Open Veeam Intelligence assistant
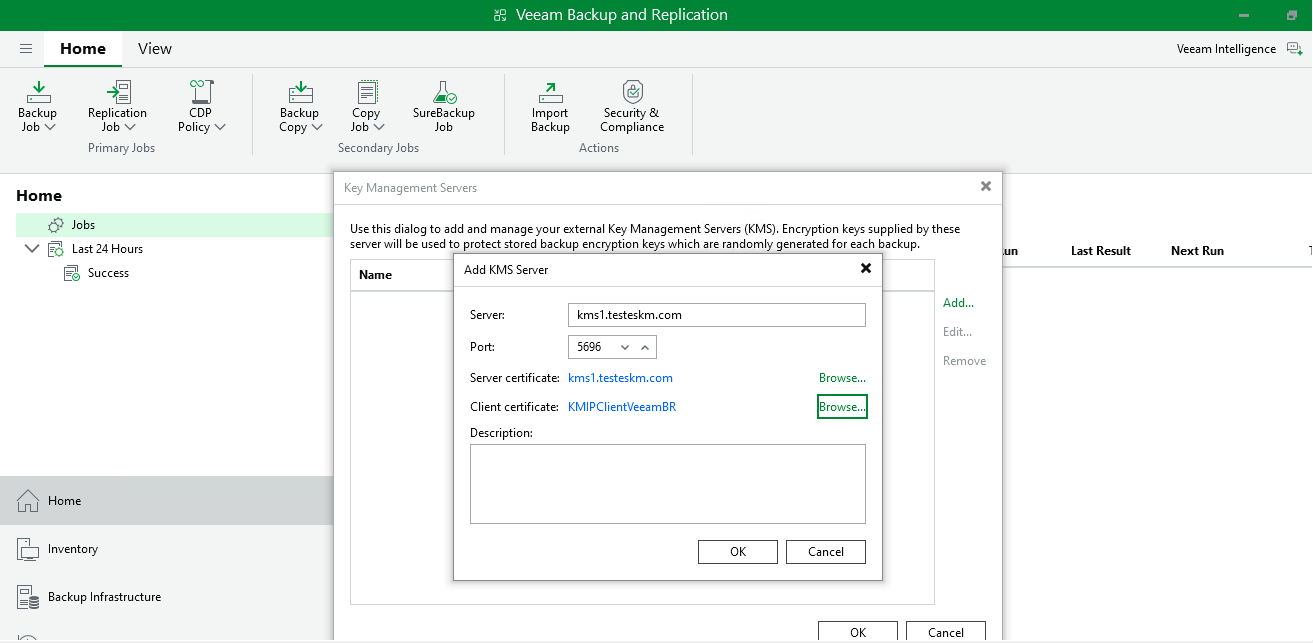 click(1240, 49)
